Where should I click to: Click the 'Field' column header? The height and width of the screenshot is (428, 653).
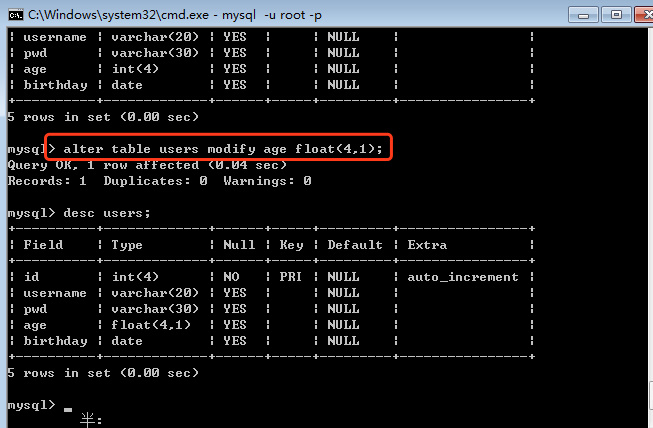pos(42,245)
